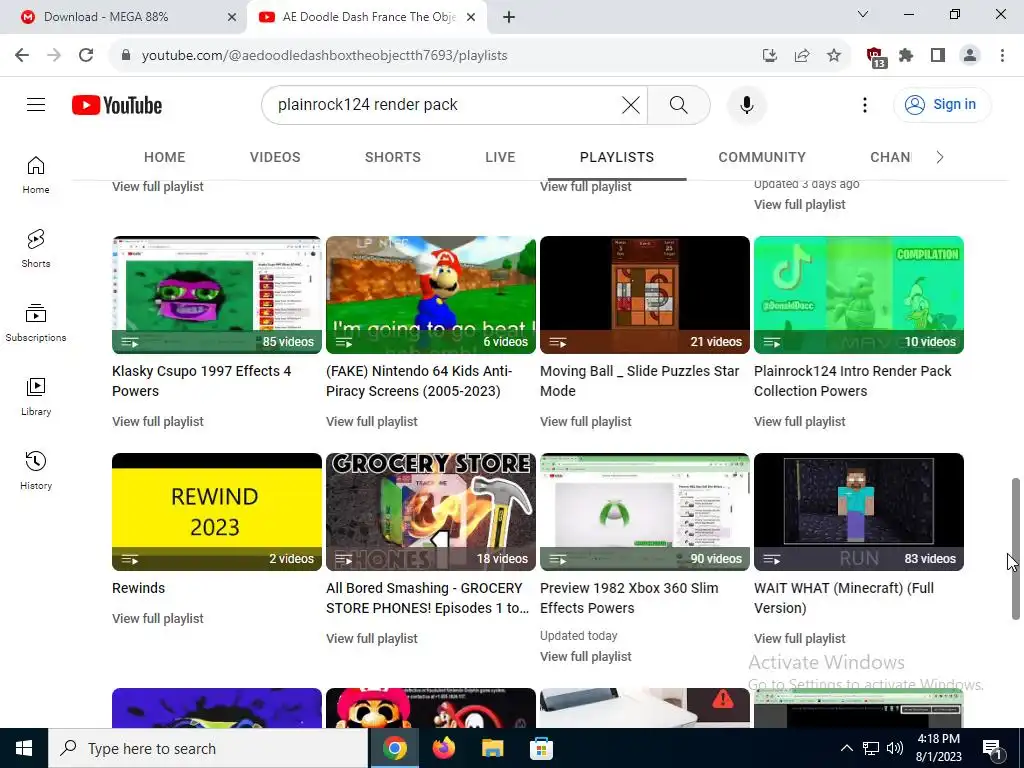View full playlist for Klasky Csupo 1997 Effects
The image size is (1024, 768).
(x=157, y=421)
